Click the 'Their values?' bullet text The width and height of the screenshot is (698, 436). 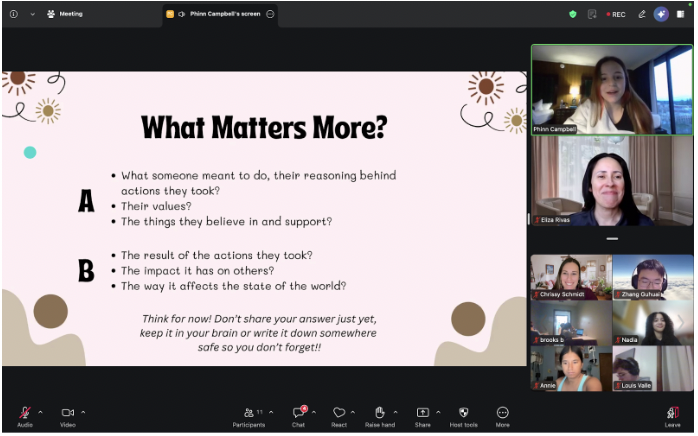tap(156, 207)
